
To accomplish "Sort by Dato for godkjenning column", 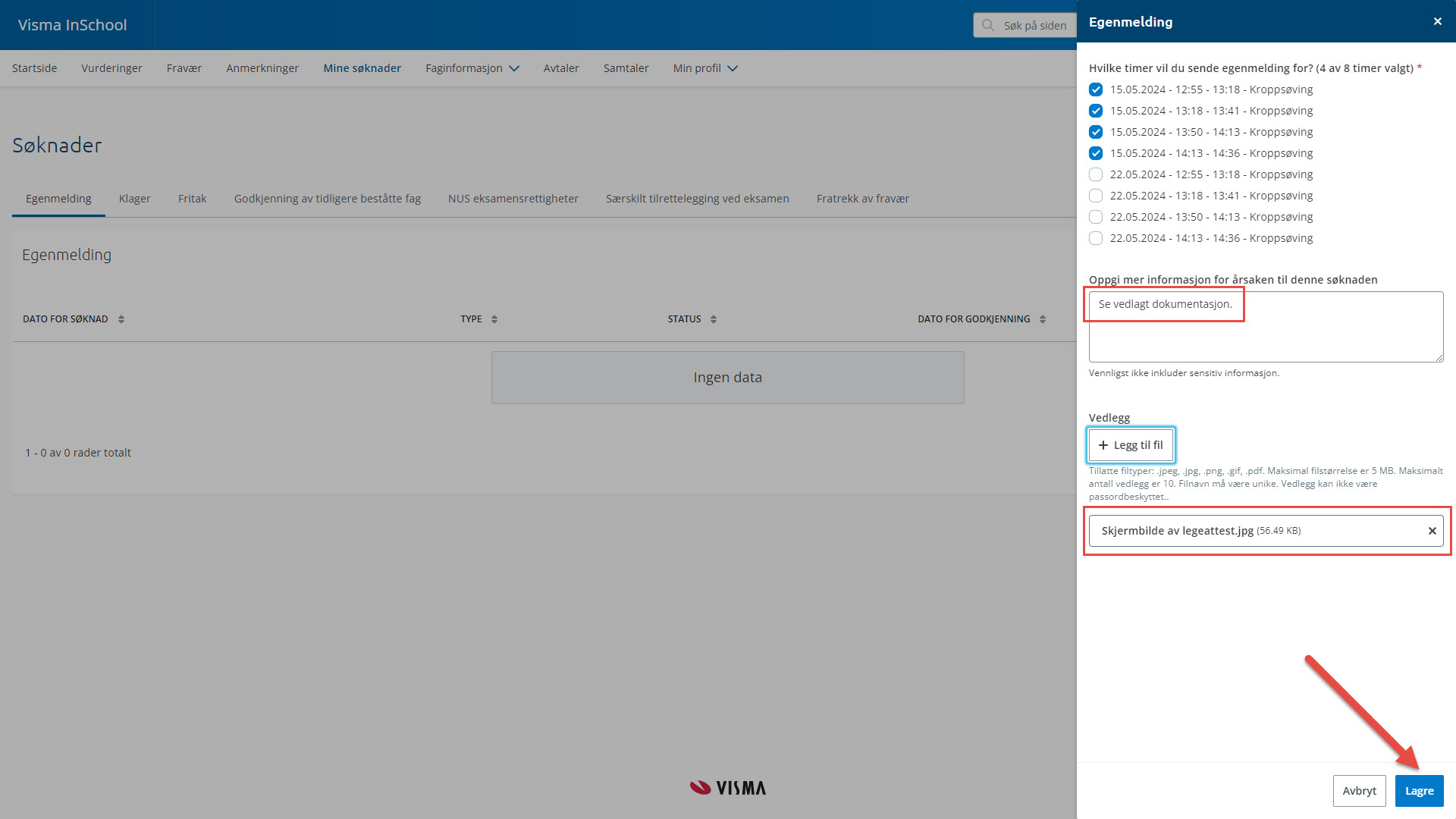I will coord(1043,319).
